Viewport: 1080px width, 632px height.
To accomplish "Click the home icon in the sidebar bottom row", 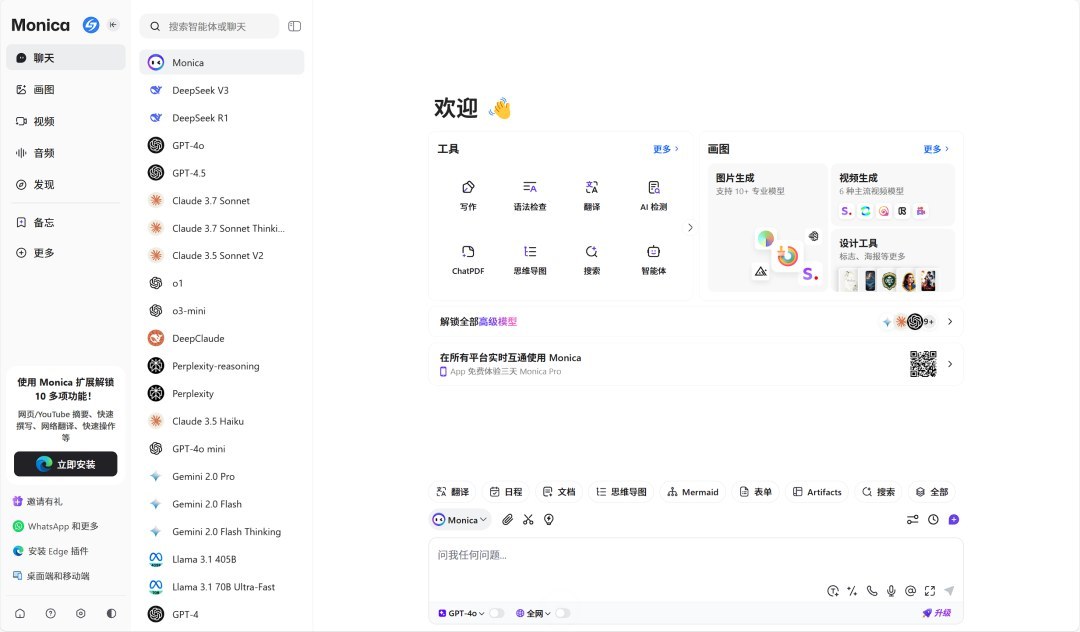I will [20, 613].
